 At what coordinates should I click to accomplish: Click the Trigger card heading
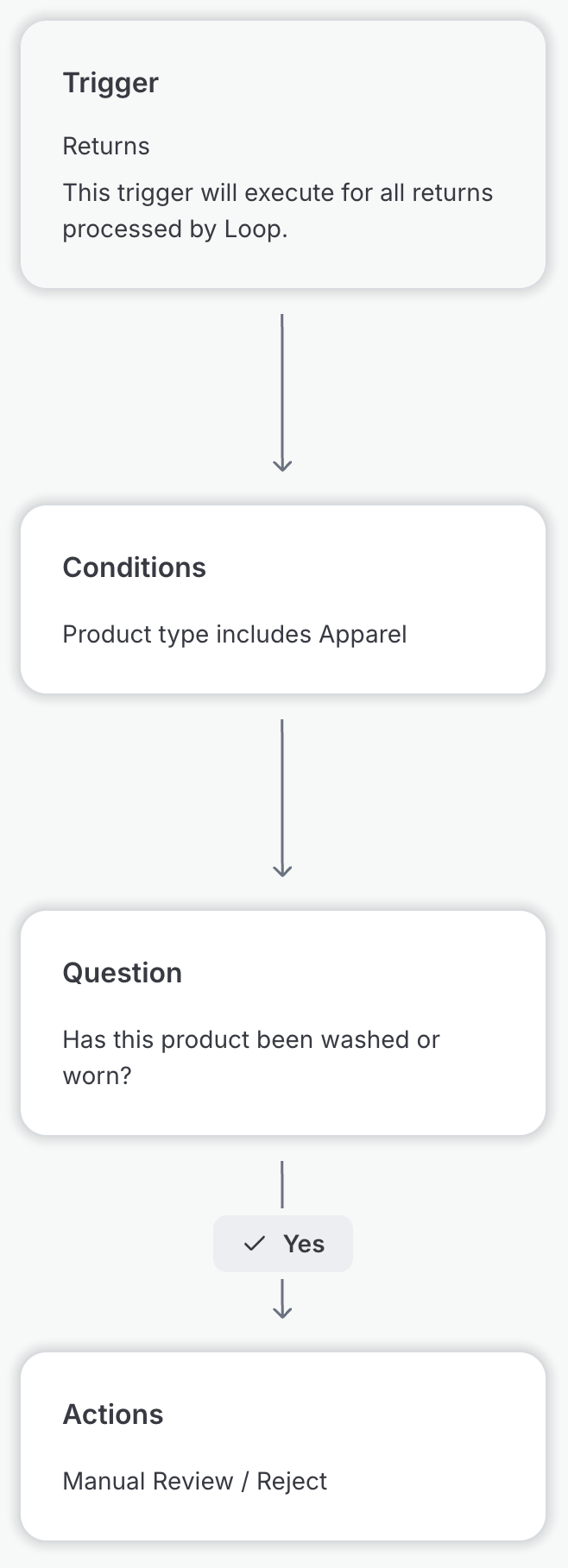pyautogui.click(x=110, y=83)
